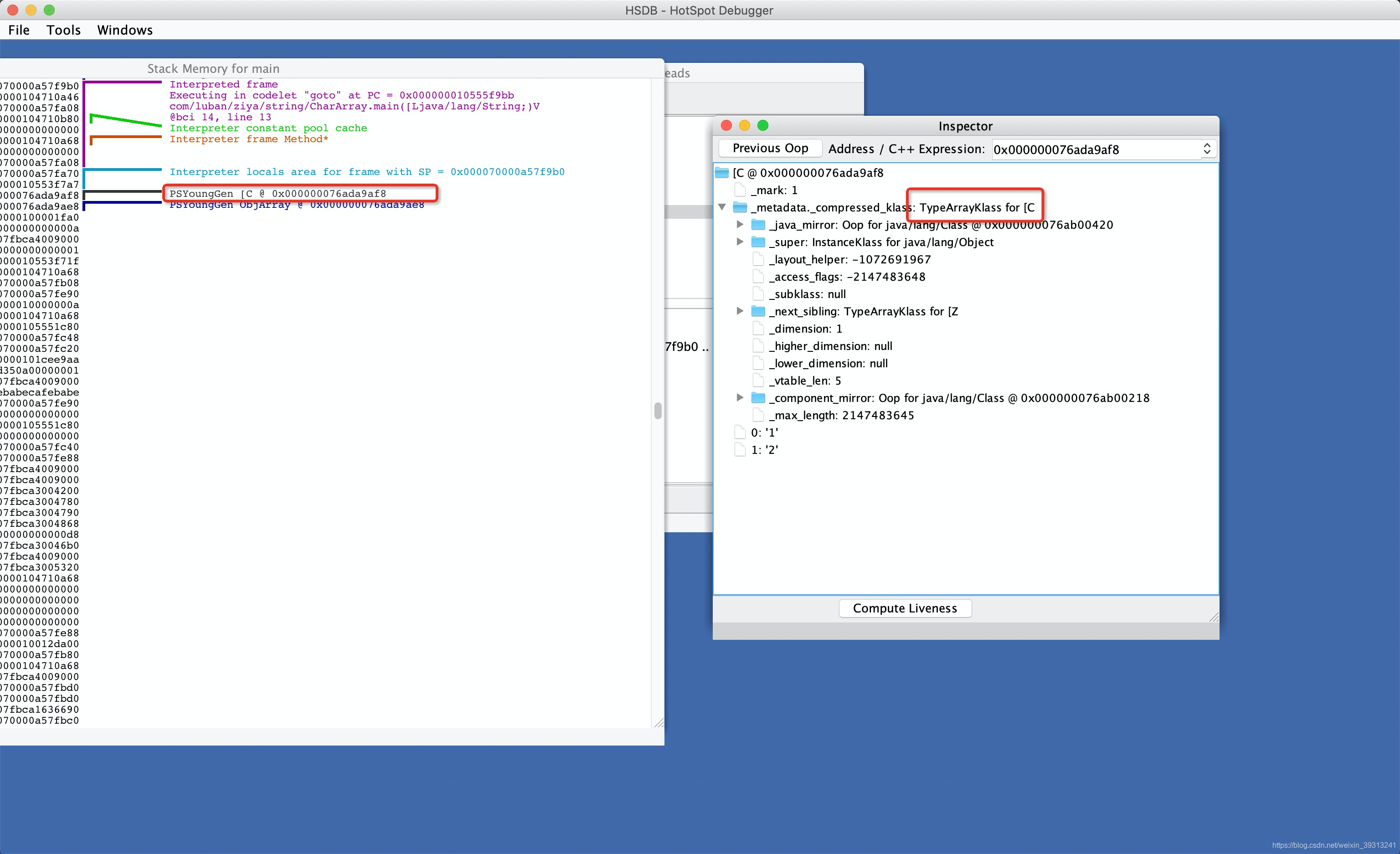The height and width of the screenshot is (854, 1400).
Task: Select array element 1: '2' in tree
Action: click(764, 450)
